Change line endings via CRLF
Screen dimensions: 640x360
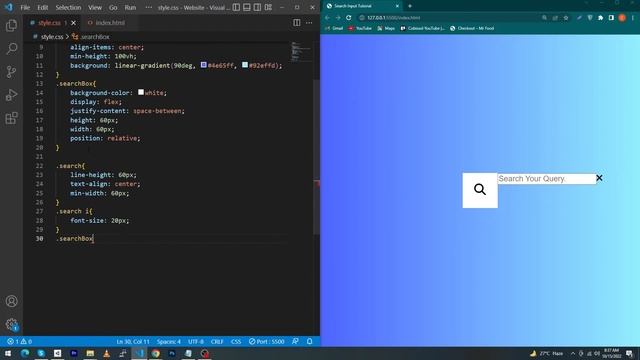[x=217, y=341]
